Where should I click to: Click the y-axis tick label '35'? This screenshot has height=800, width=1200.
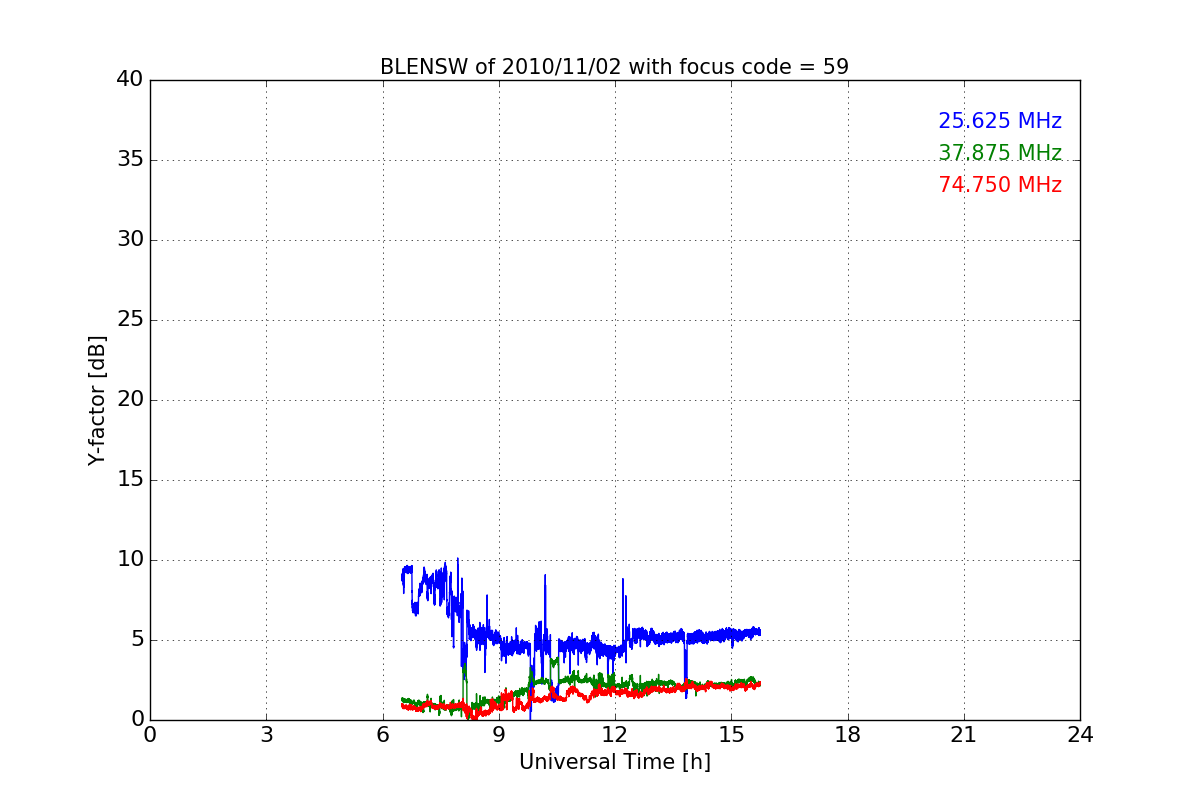coord(129,160)
